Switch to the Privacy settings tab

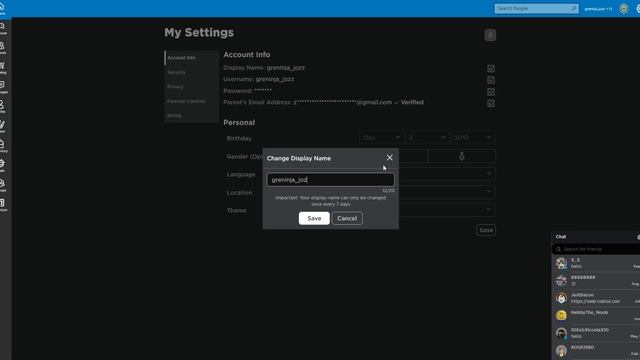tap(191, 87)
